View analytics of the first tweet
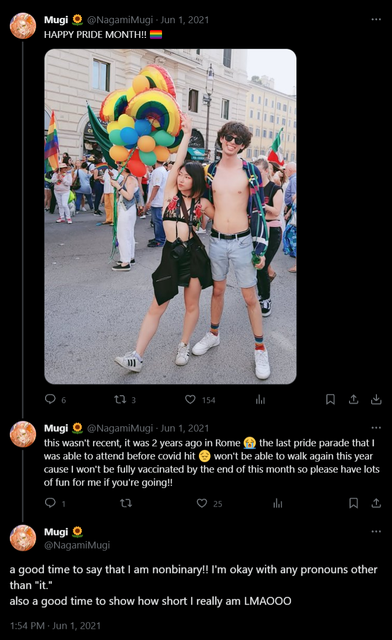The height and width of the screenshot is (640, 392). pos(261,399)
